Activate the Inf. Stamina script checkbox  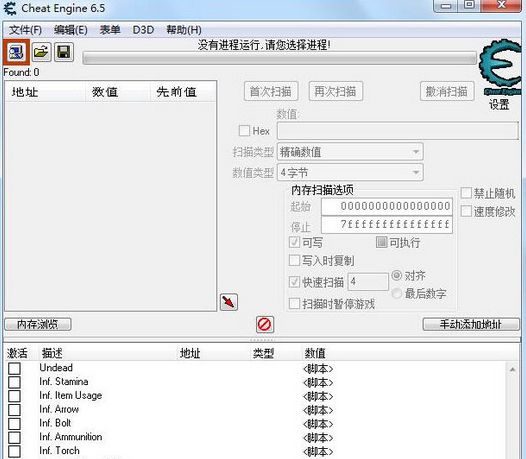14,382
